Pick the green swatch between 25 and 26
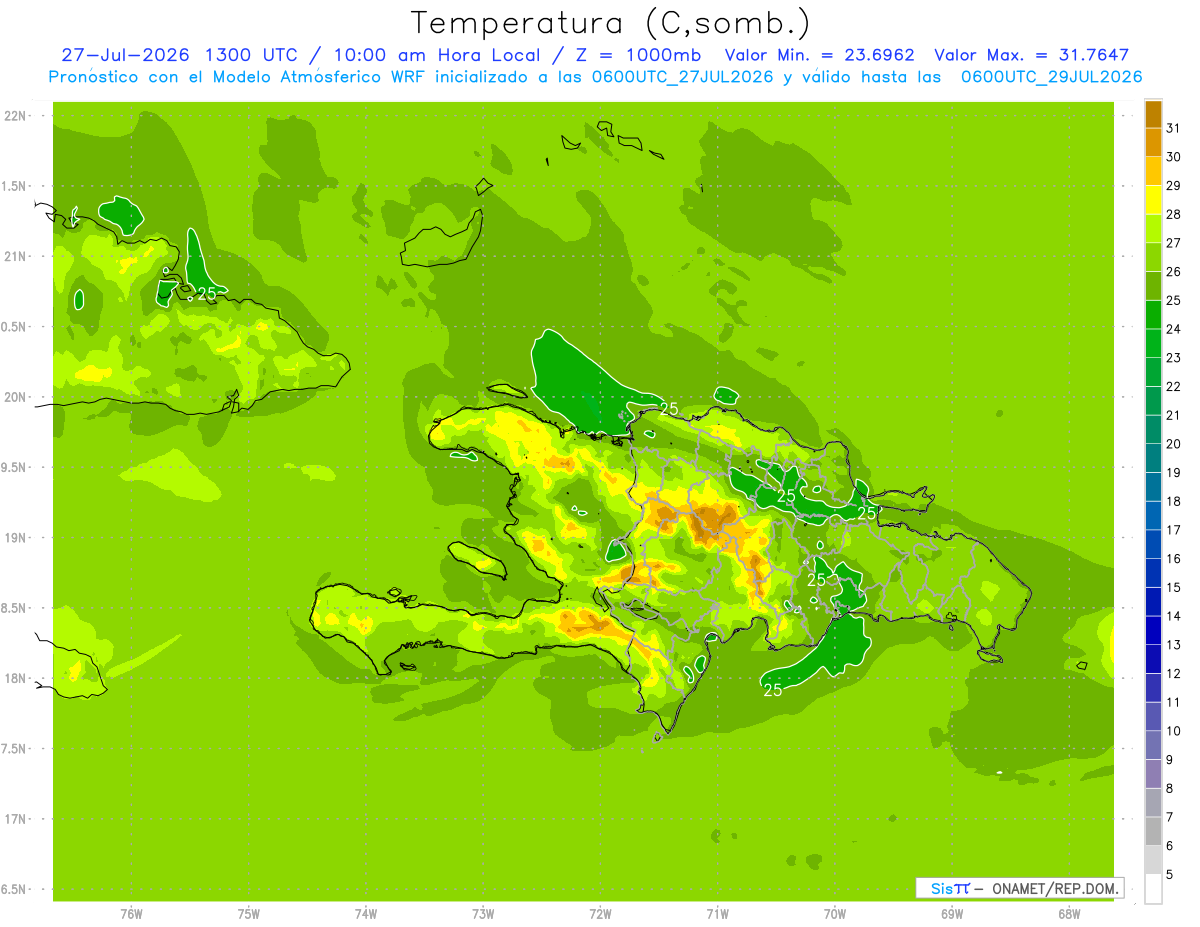Screen dimensions: 1200x927 point(1153,285)
